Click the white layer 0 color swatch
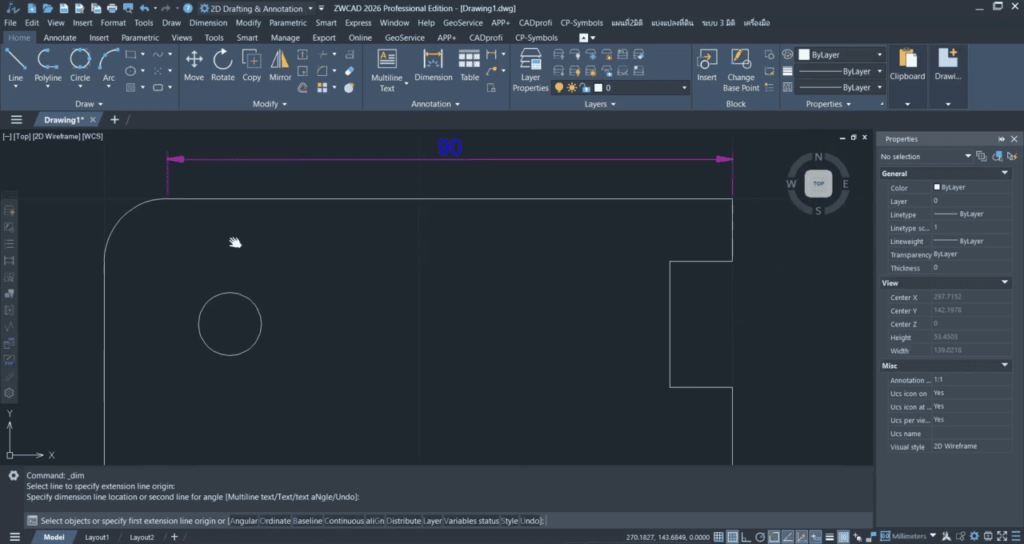The width and height of the screenshot is (1024, 544). (x=598, y=88)
